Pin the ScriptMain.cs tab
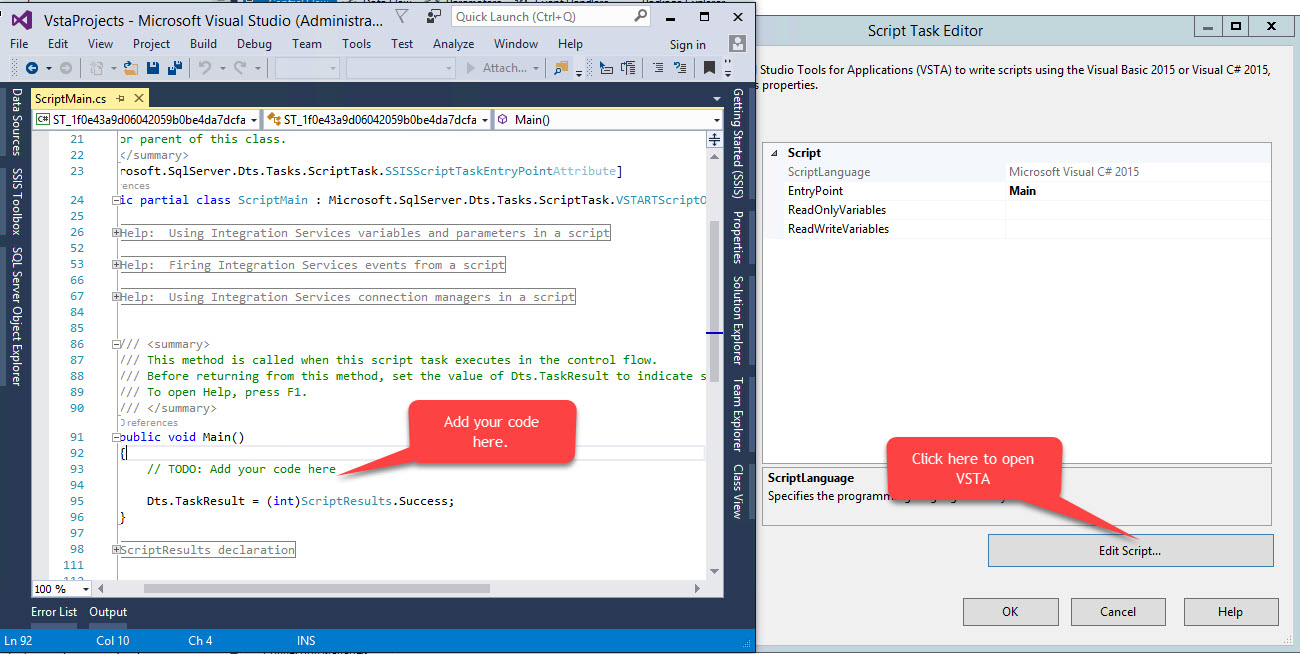The image size is (1300, 654). point(120,98)
